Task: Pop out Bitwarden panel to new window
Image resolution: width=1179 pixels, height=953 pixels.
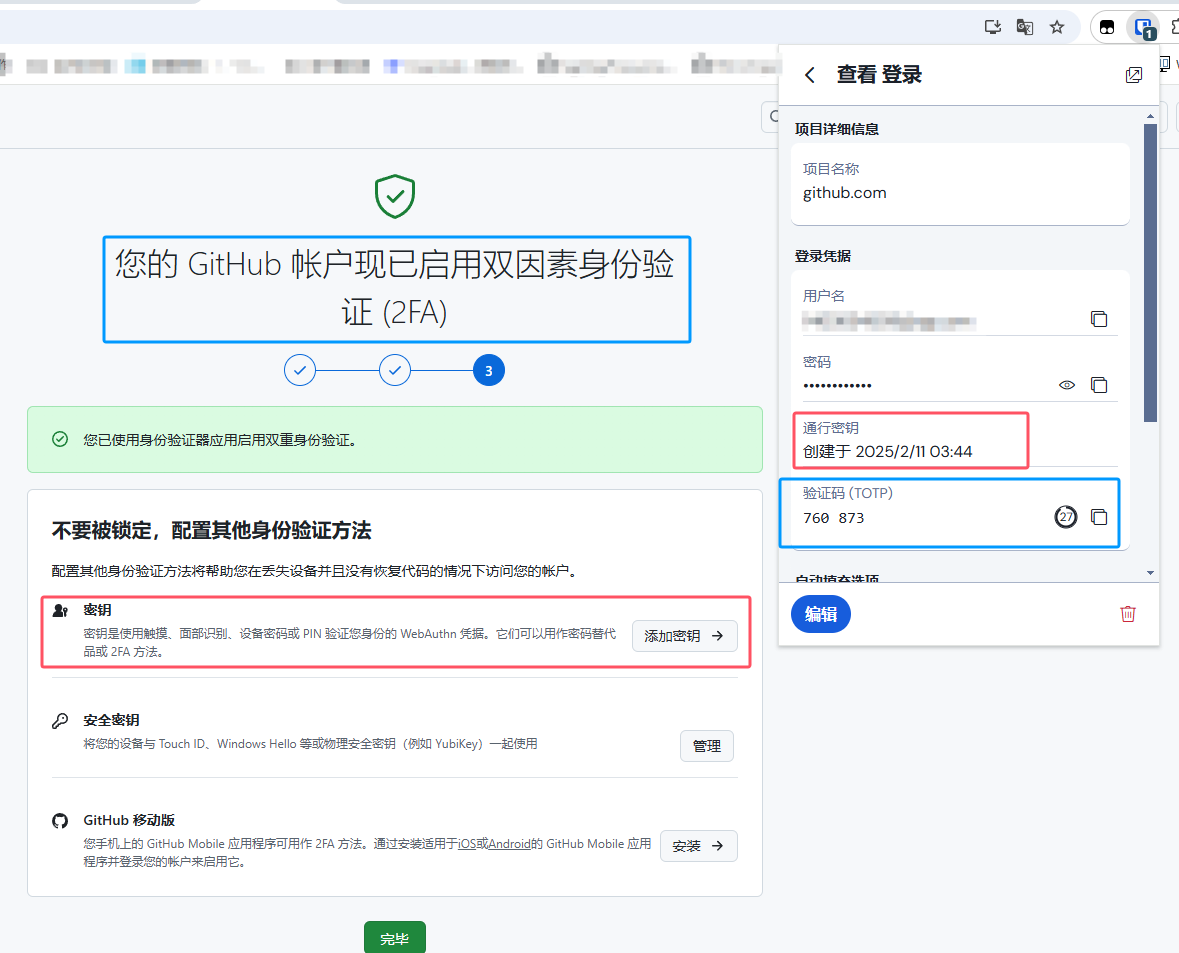Action: coord(1133,75)
